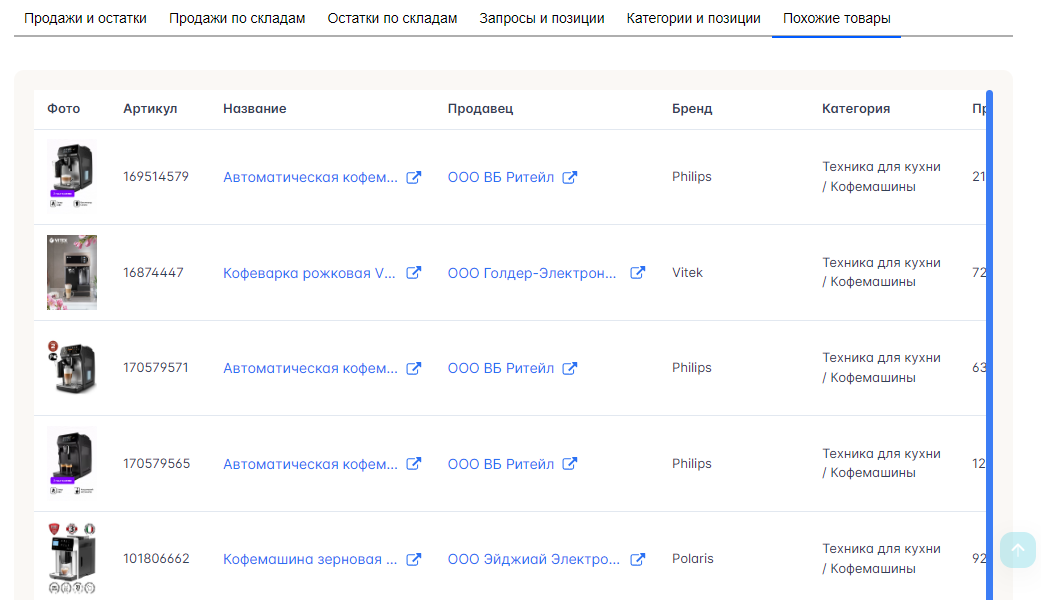Select the Запросы и позиции tab
The height and width of the screenshot is (600, 1041).
(542, 19)
